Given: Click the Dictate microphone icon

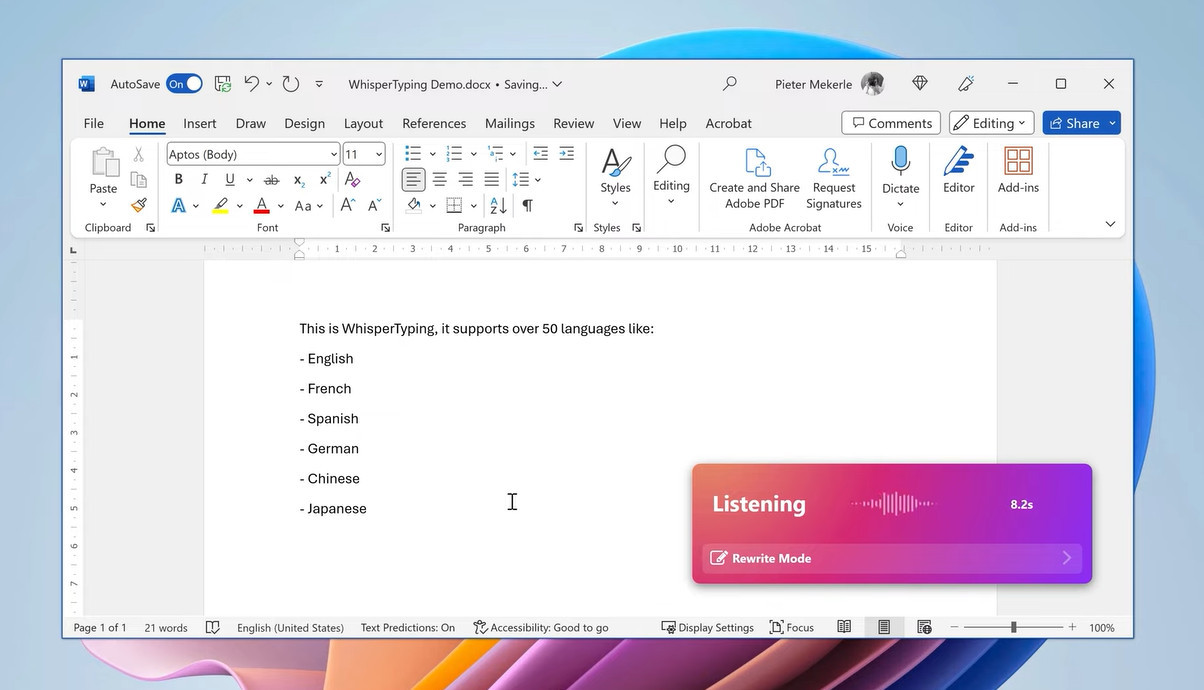Looking at the screenshot, I should [x=900, y=162].
